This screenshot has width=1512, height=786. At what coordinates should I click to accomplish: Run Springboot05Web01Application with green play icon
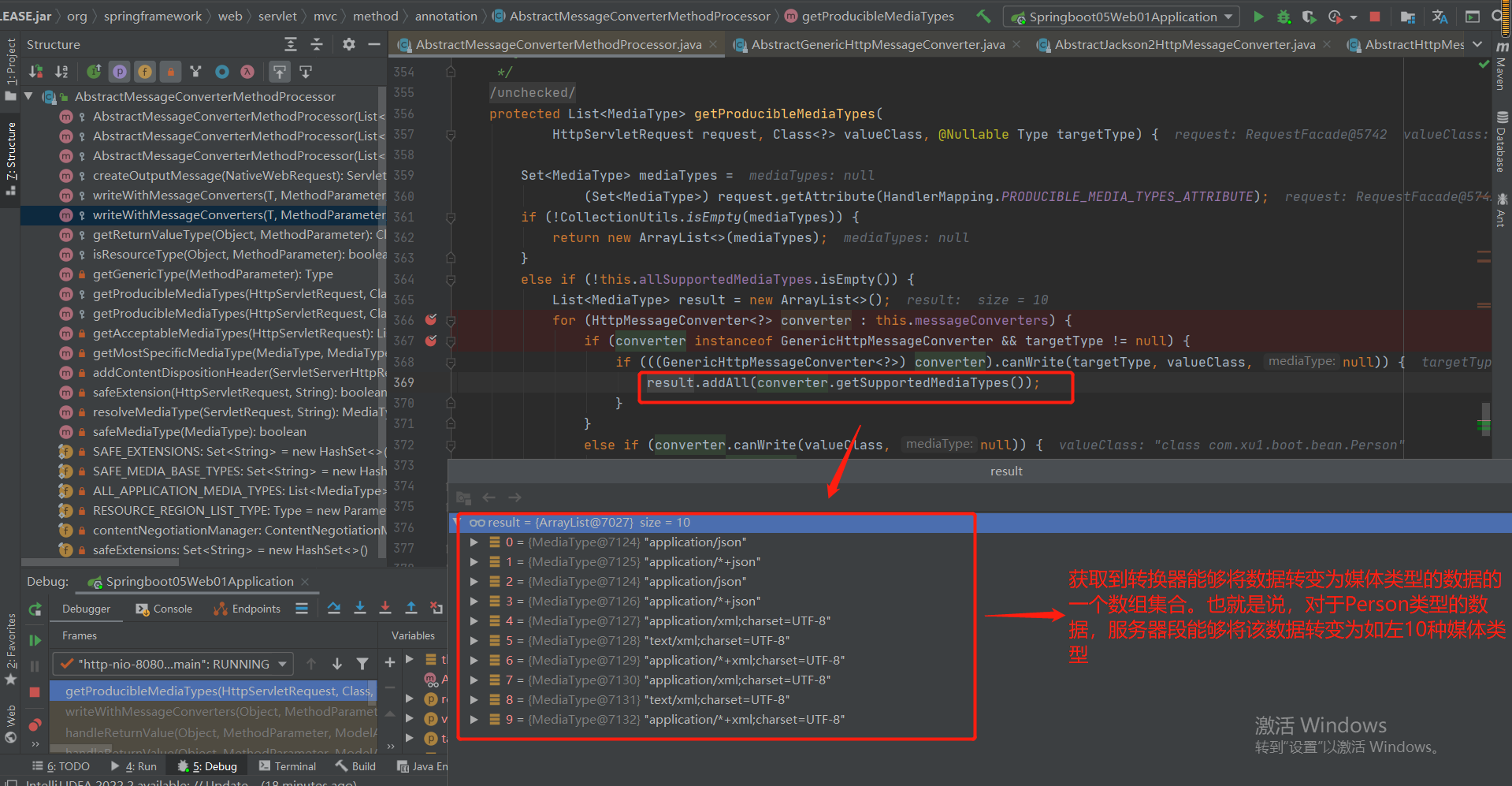[x=1258, y=17]
